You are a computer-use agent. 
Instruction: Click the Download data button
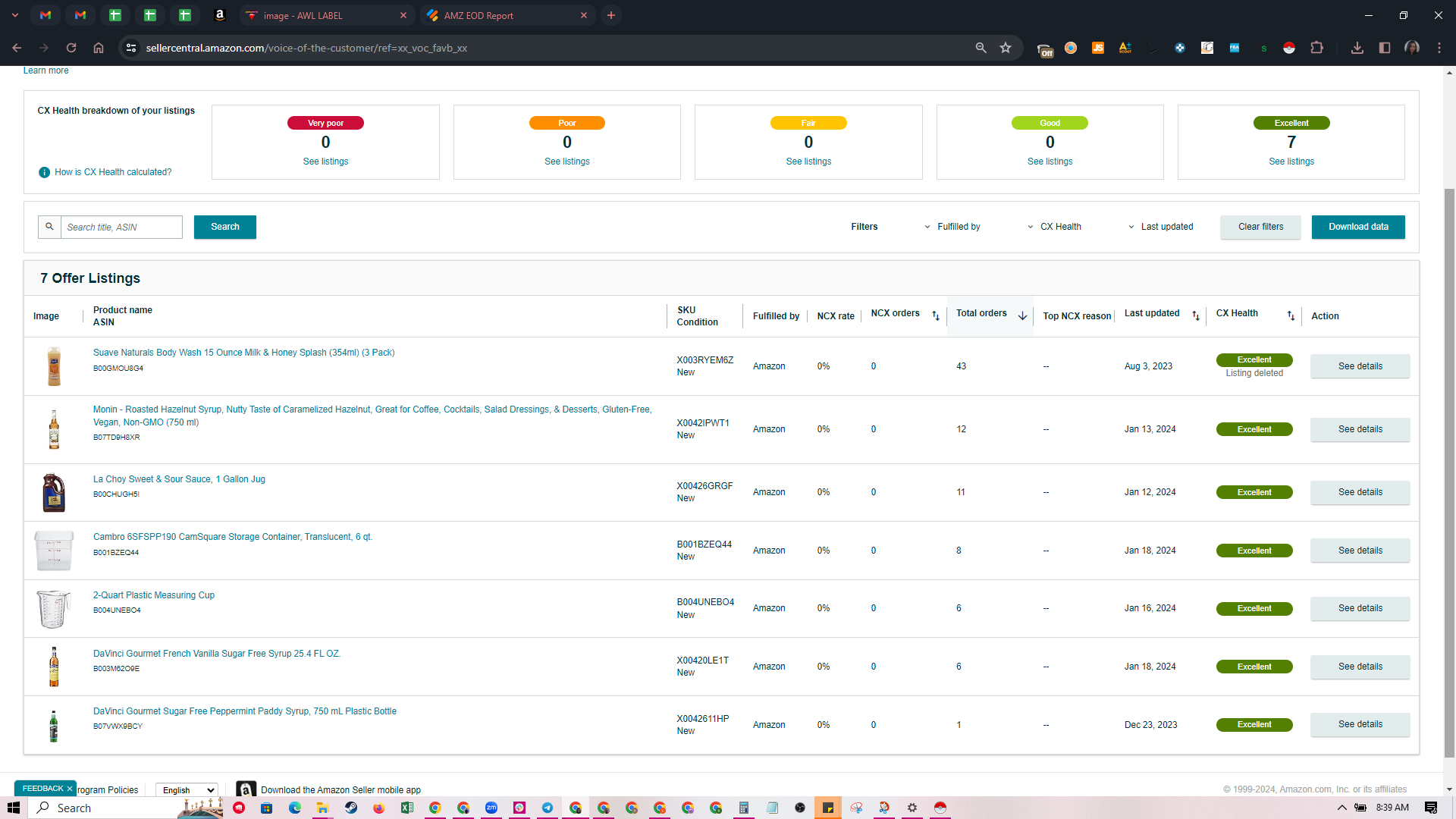[x=1358, y=227]
